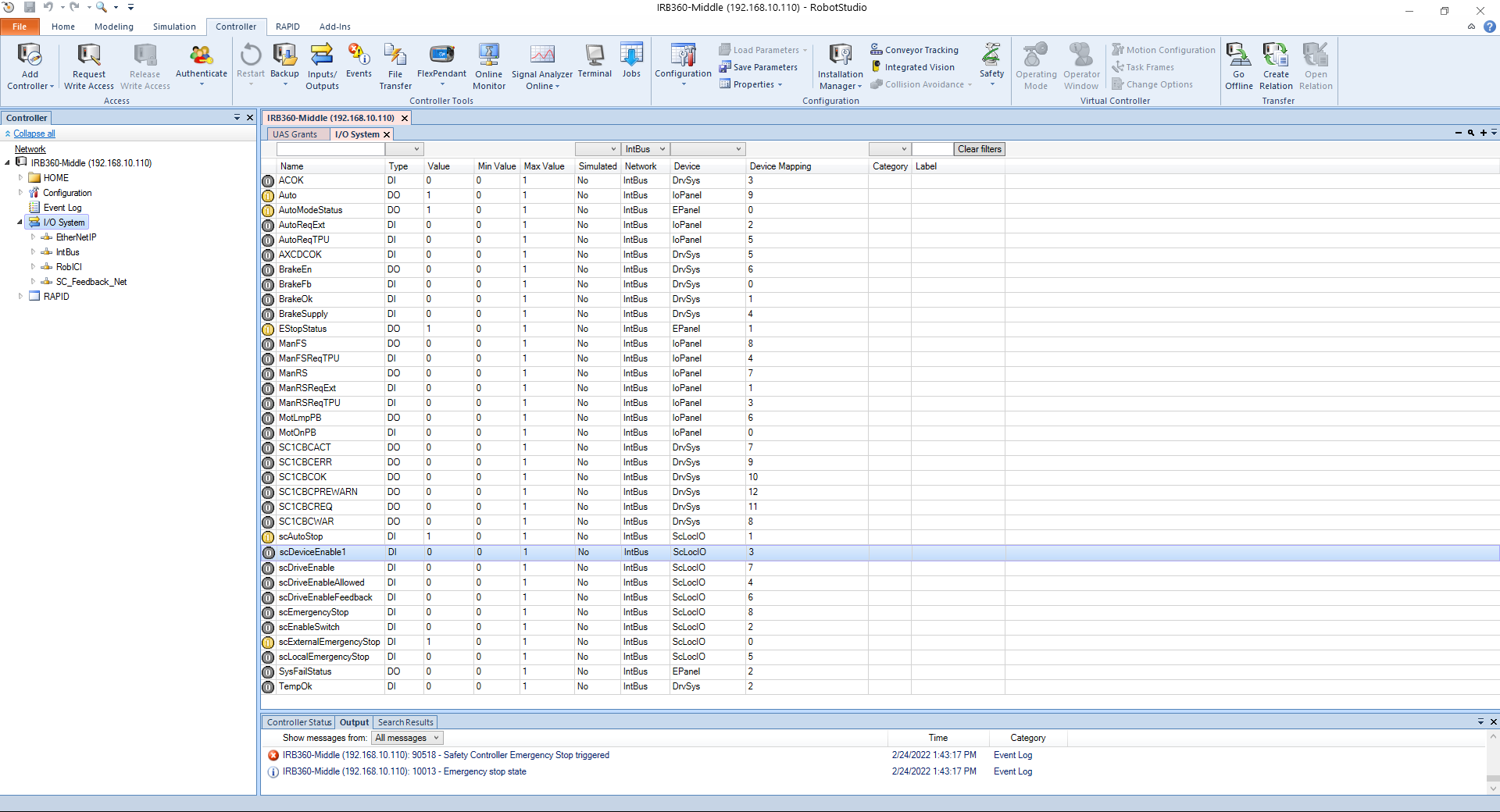
Task: Open the Device filter dropdown
Action: click(x=707, y=149)
